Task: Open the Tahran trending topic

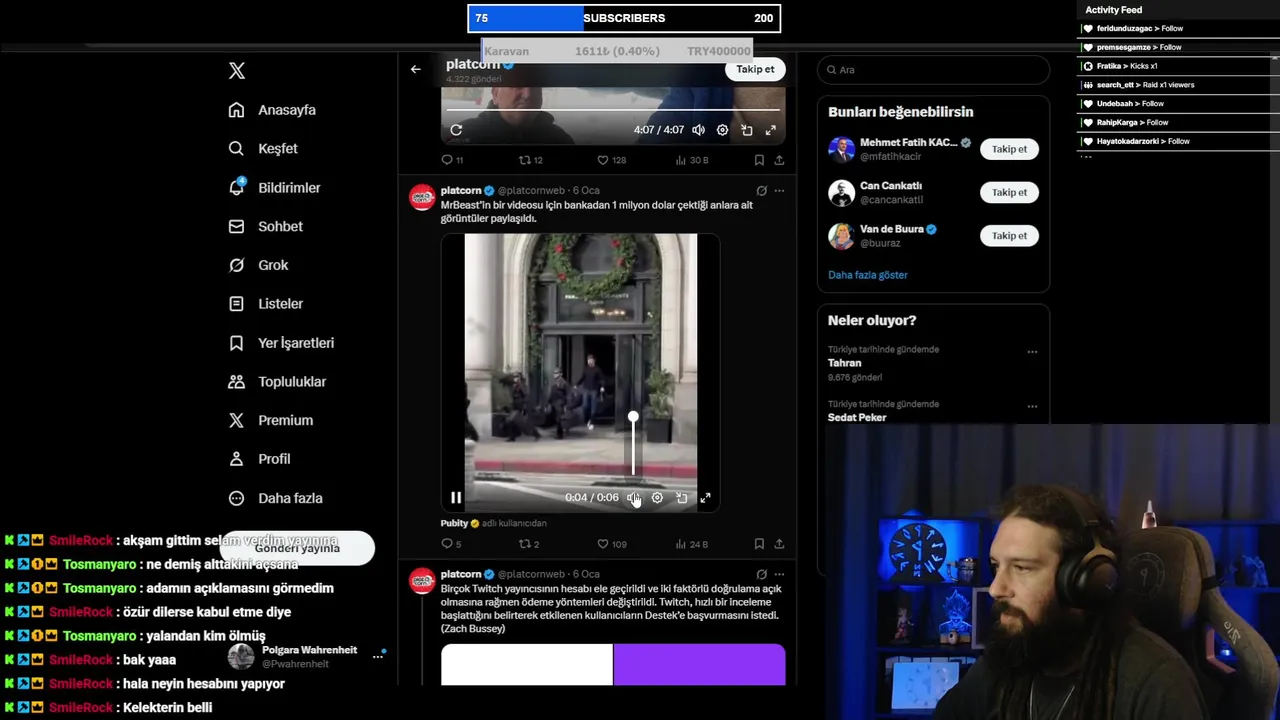Action: (x=844, y=363)
